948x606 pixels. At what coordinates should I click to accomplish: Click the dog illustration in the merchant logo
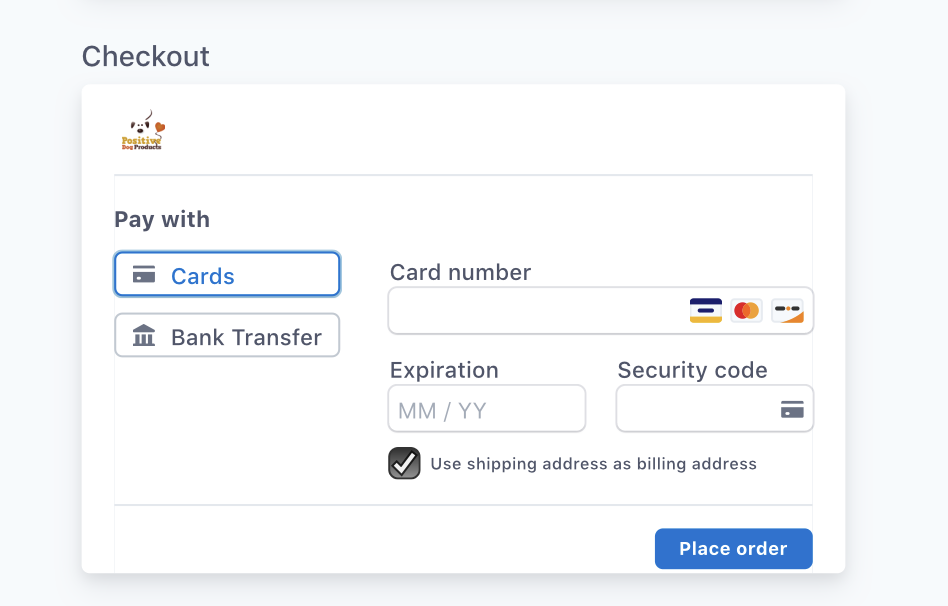(x=140, y=126)
